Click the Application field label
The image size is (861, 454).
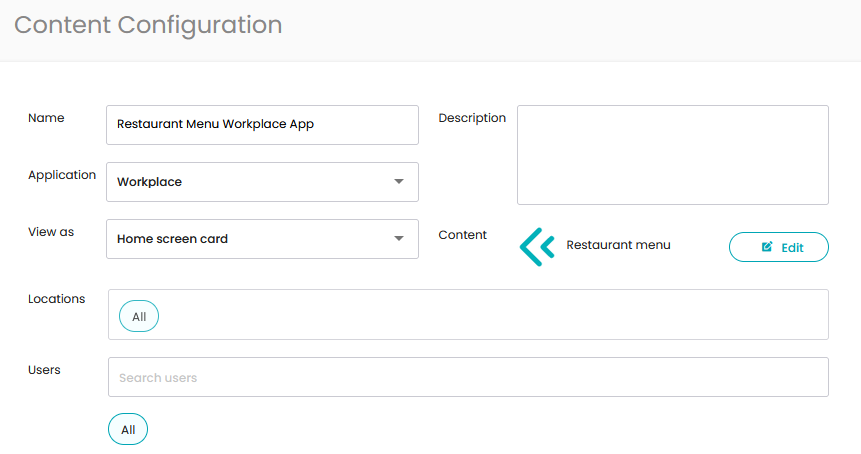(x=62, y=175)
